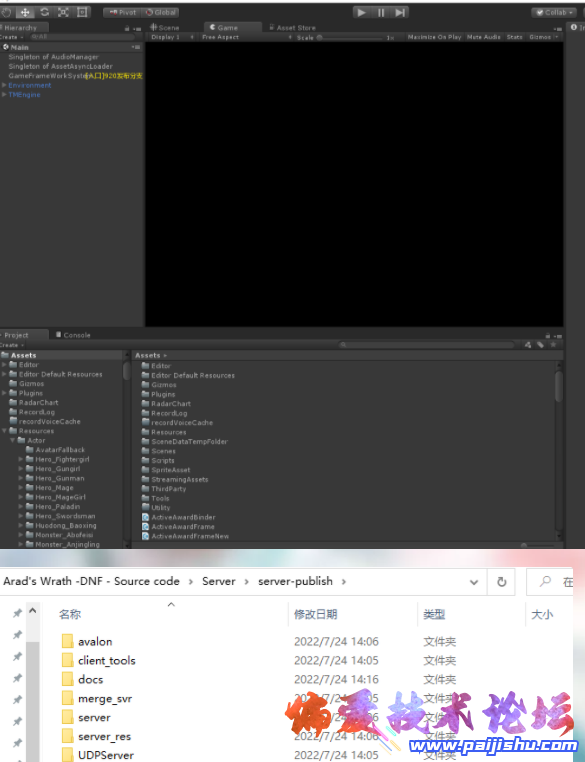Toggle the Hierarchy panel lock icon
The height and width of the screenshot is (762, 585).
point(127,28)
